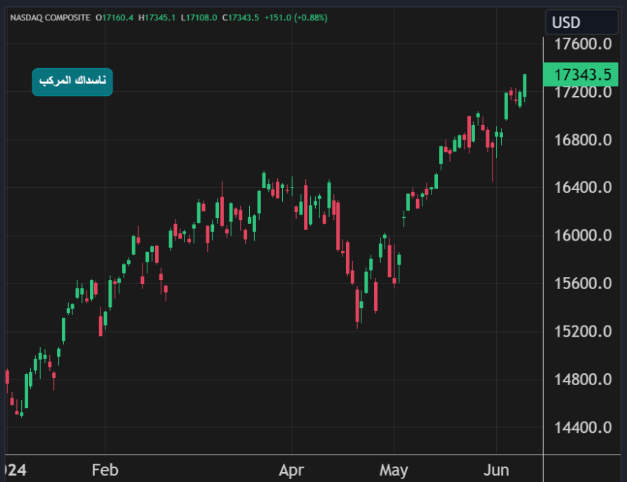Click the high value H17345.1

pyautogui.click(x=157, y=18)
